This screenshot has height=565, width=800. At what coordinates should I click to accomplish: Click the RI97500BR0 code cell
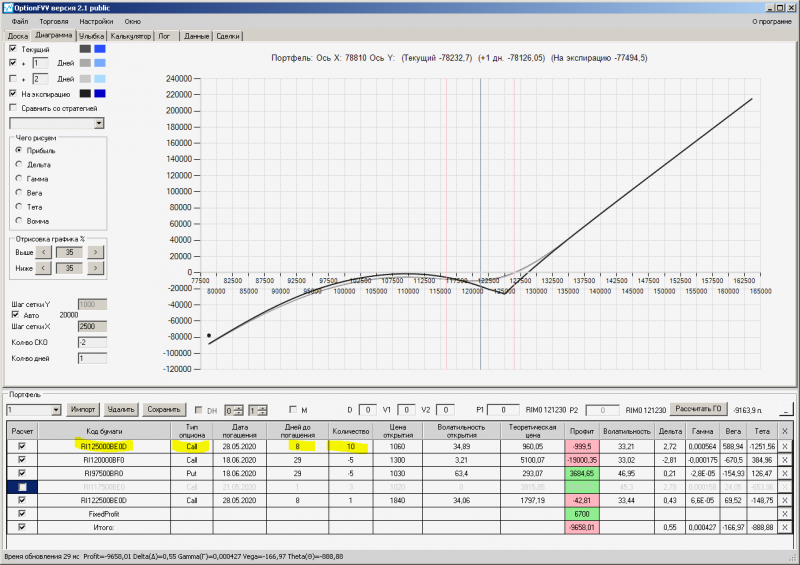pos(104,473)
